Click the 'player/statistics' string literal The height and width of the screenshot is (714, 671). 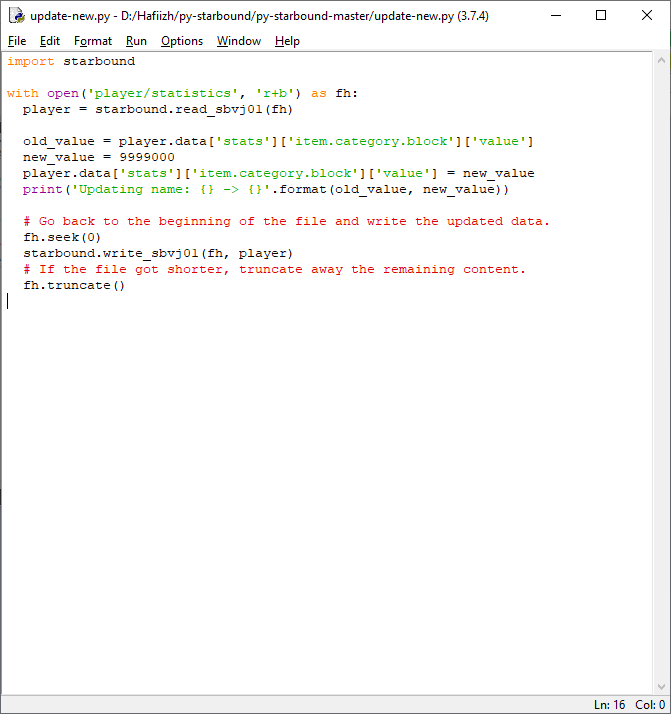(x=163, y=93)
